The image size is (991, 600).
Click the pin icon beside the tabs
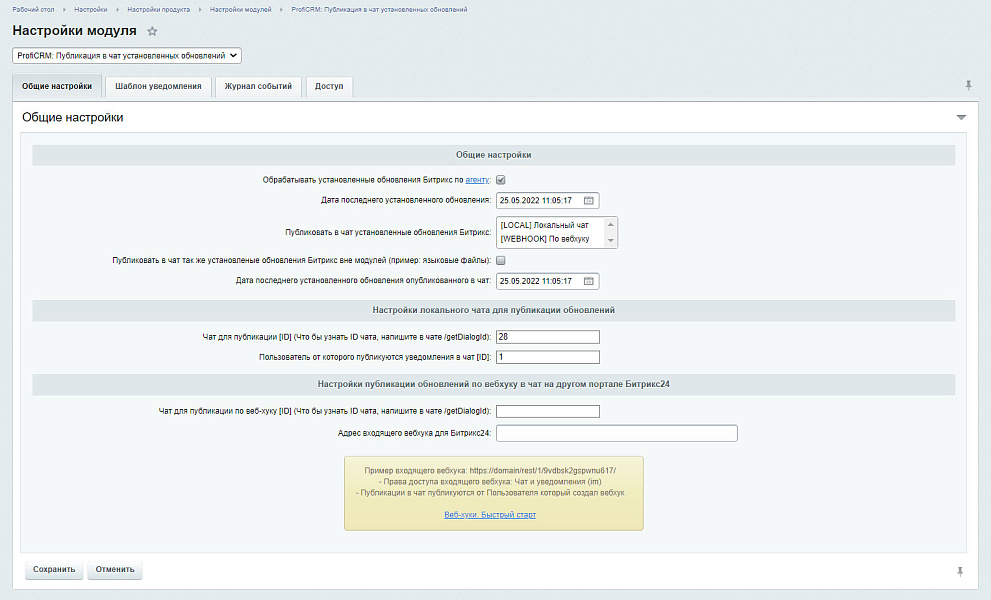pyautogui.click(x=967, y=86)
